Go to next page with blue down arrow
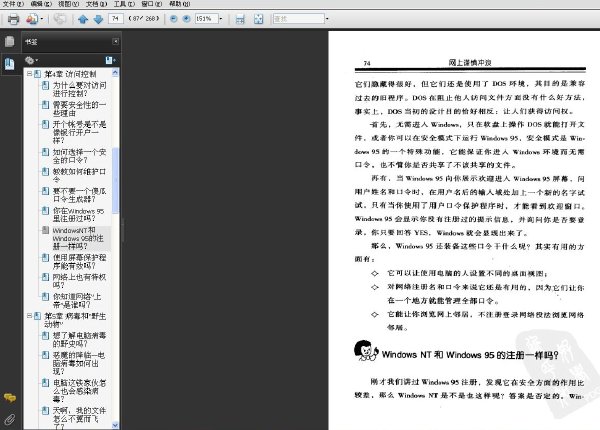This screenshot has width=600, height=430. coord(98,19)
